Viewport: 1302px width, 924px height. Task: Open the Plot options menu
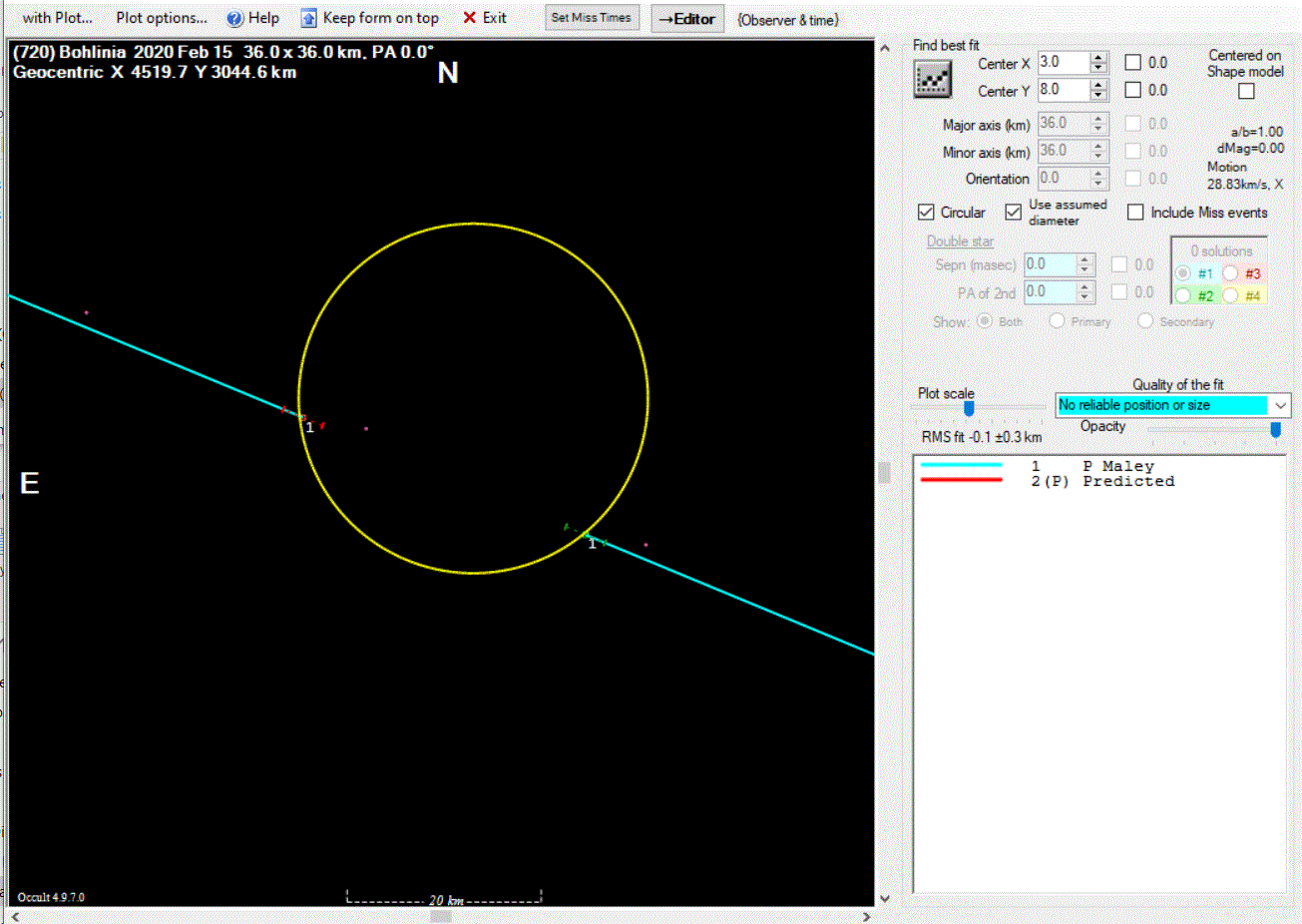click(x=162, y=18)
